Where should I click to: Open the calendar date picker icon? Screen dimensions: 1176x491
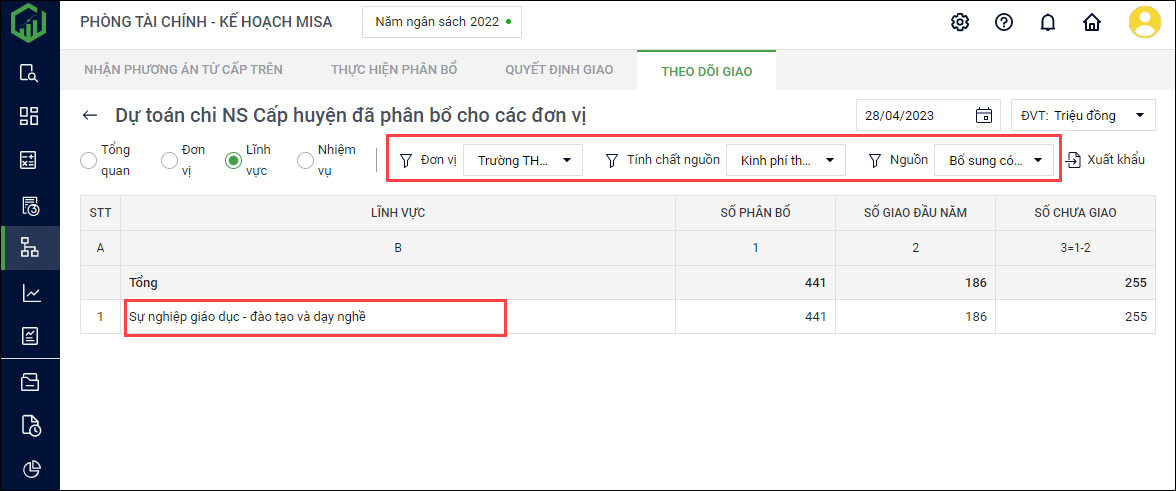[x=983, y=115]
